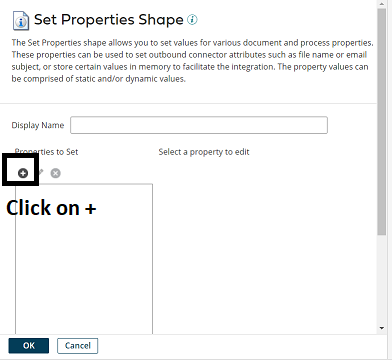Click the pencil edit property icon
392x360 pixels.
pyautogui.click(x=41, y=172)
